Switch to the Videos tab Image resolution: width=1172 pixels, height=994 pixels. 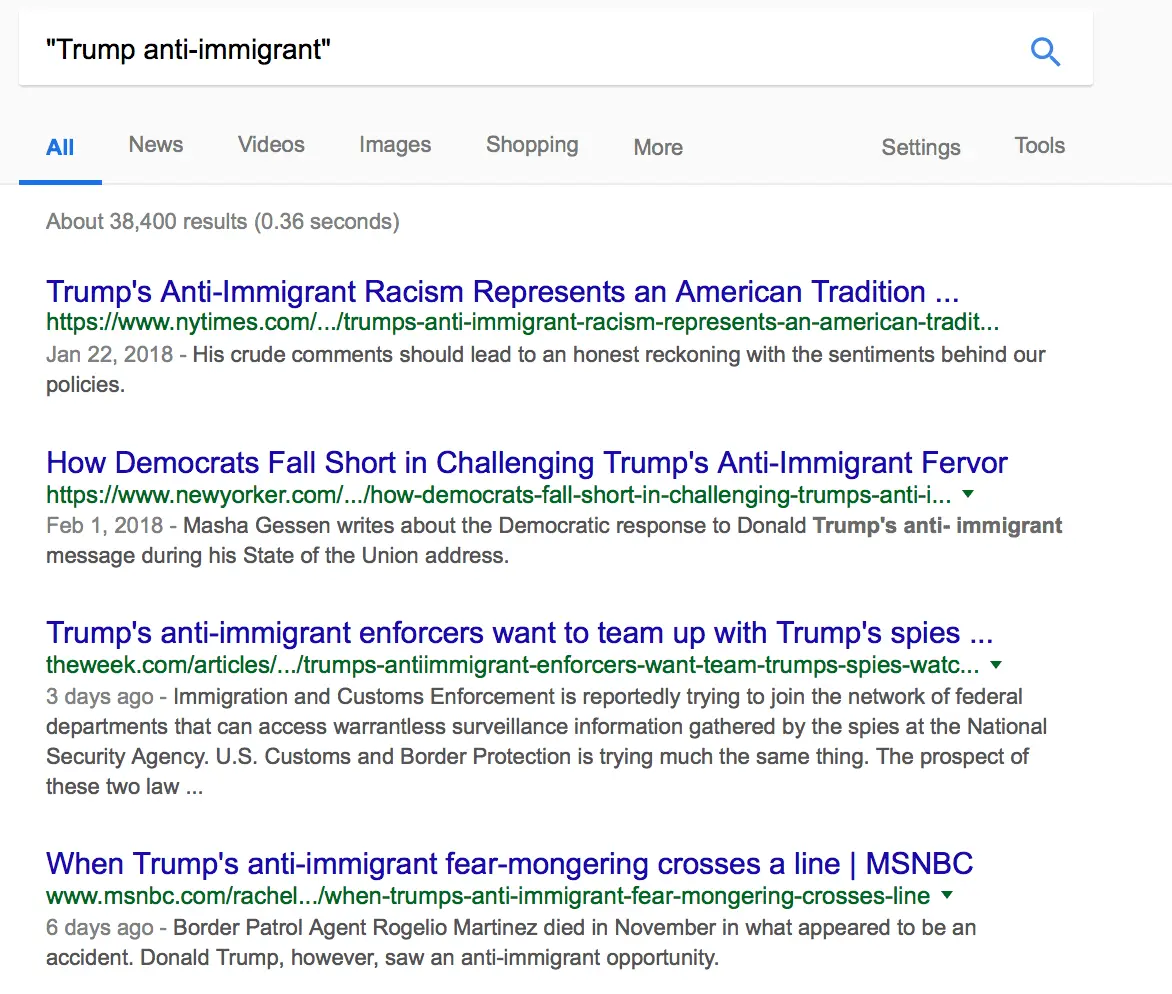[x=271, y=145]
